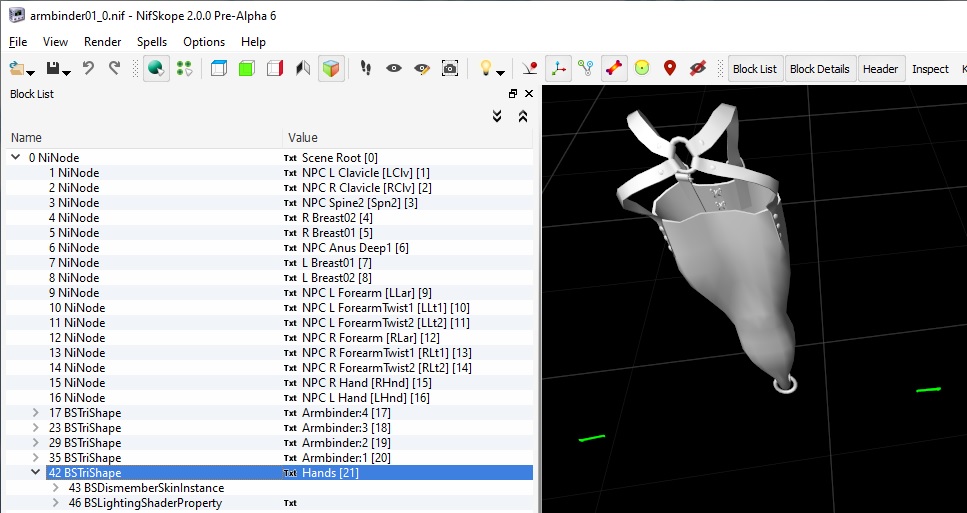Expand the 29 BSTriShape row
This screenshot has height=513, width=967.
click(x=35, y=442)
